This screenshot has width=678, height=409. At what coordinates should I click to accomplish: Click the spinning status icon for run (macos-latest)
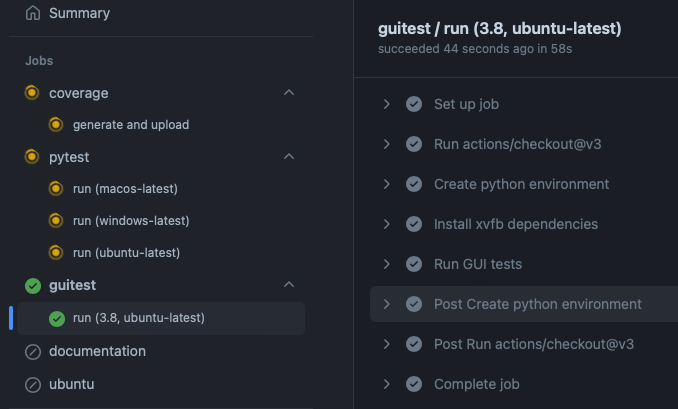tap(56, 189)
